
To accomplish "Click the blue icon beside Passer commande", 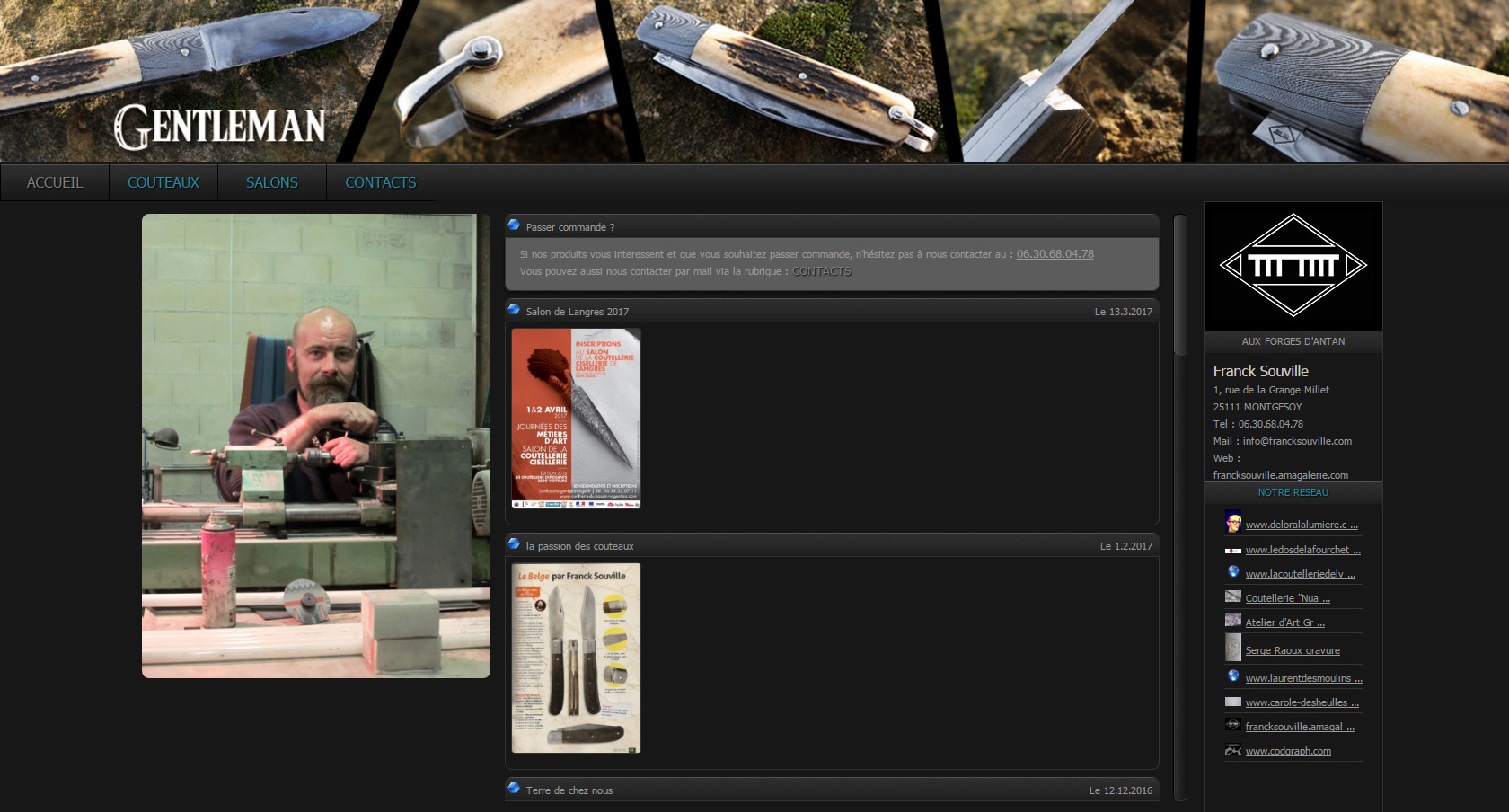I will pos(514,225).
